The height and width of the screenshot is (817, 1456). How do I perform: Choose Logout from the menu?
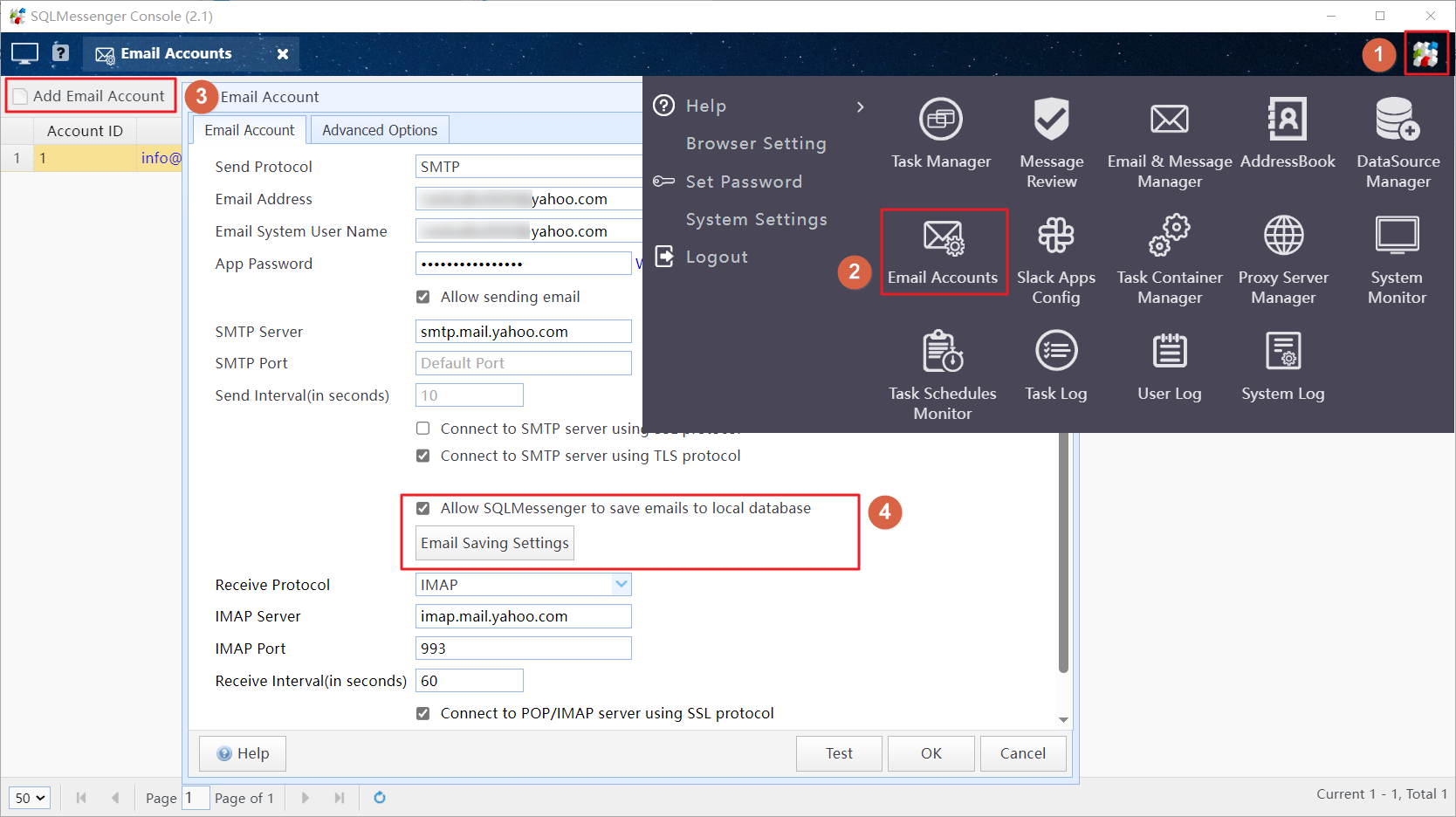pos(717,257)
